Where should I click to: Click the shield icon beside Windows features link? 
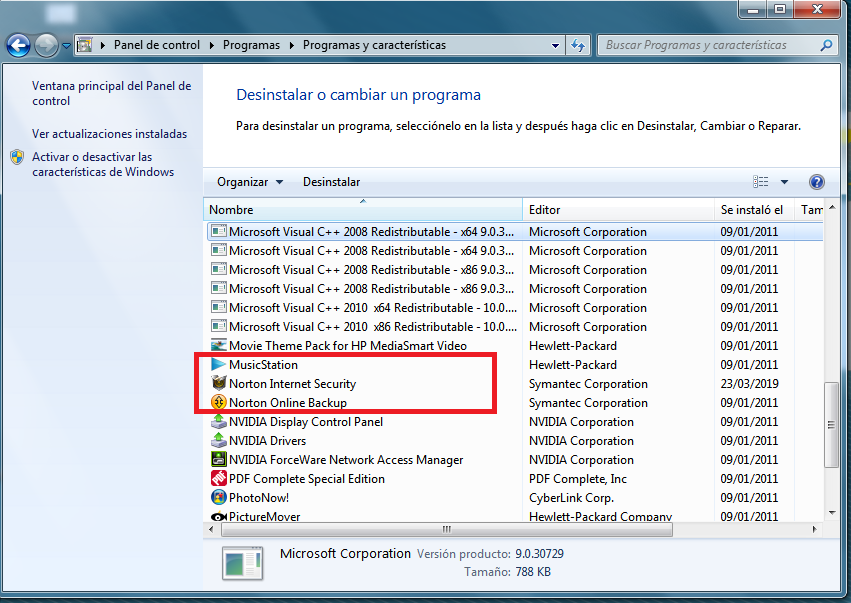tap(17, 157)
